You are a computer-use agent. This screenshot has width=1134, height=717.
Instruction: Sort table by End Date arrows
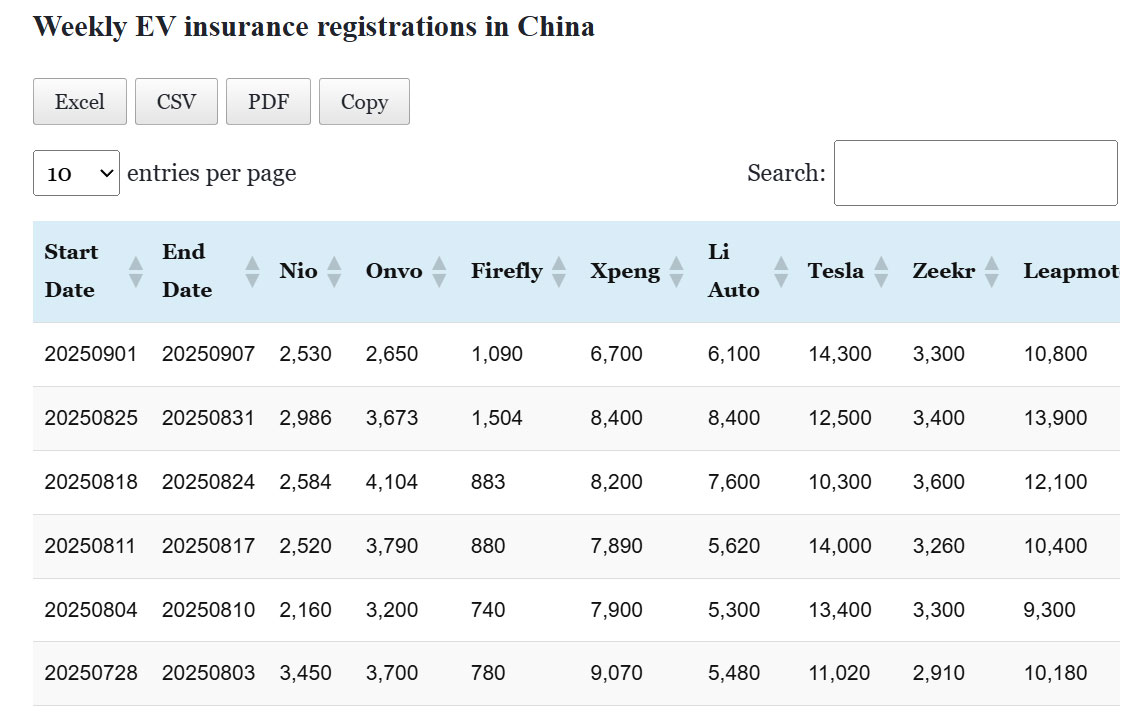click(x=253, y=271)
